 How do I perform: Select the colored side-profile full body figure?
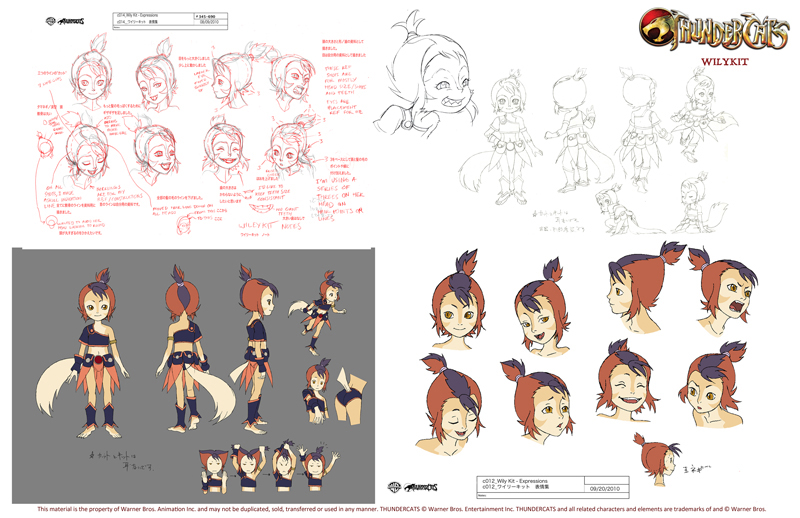coord(255,350)
